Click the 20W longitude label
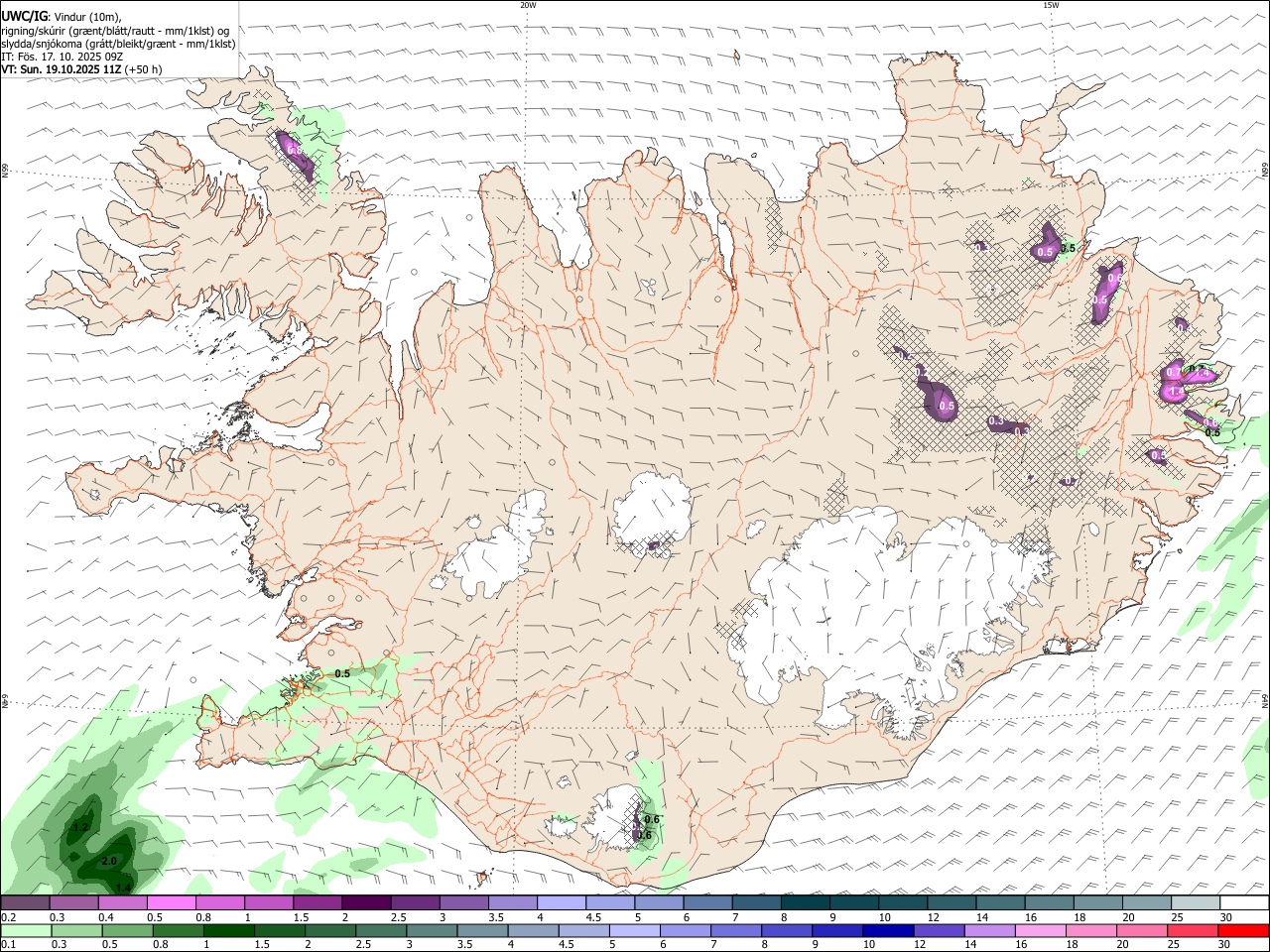The image size is (1270, 952). tap(528, 5)
